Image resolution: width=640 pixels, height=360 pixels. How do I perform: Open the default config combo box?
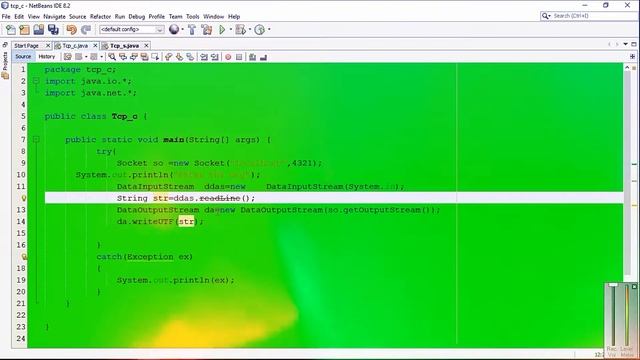click(x=131, y=29)
